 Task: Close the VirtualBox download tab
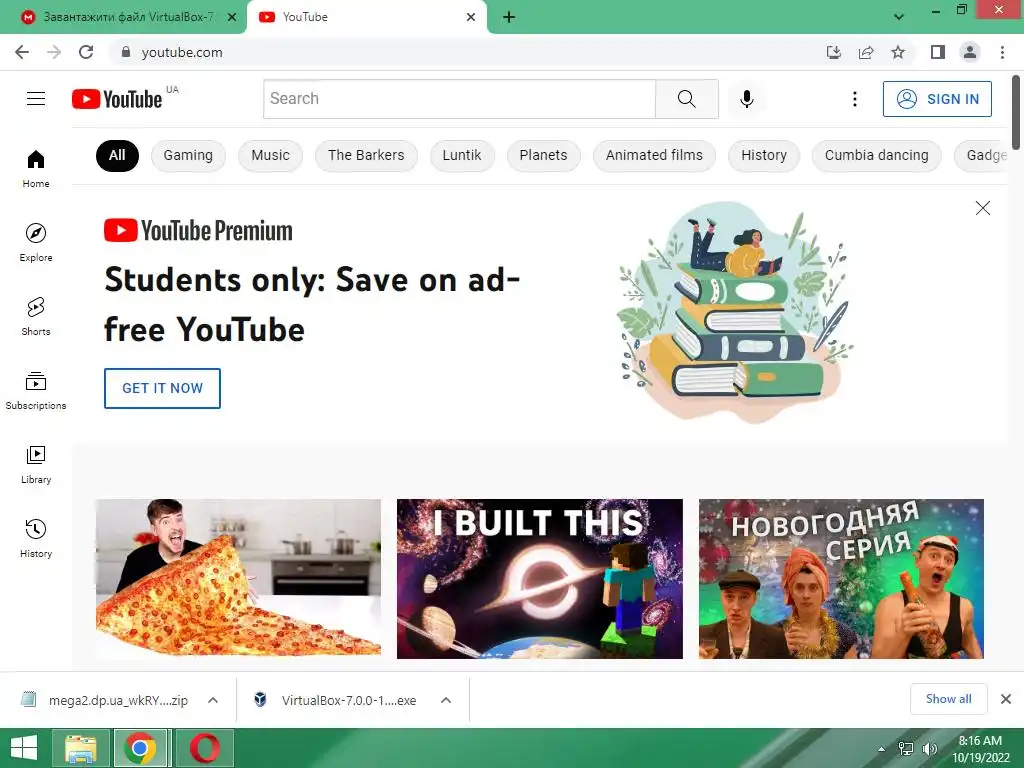(x=232, y=17)
